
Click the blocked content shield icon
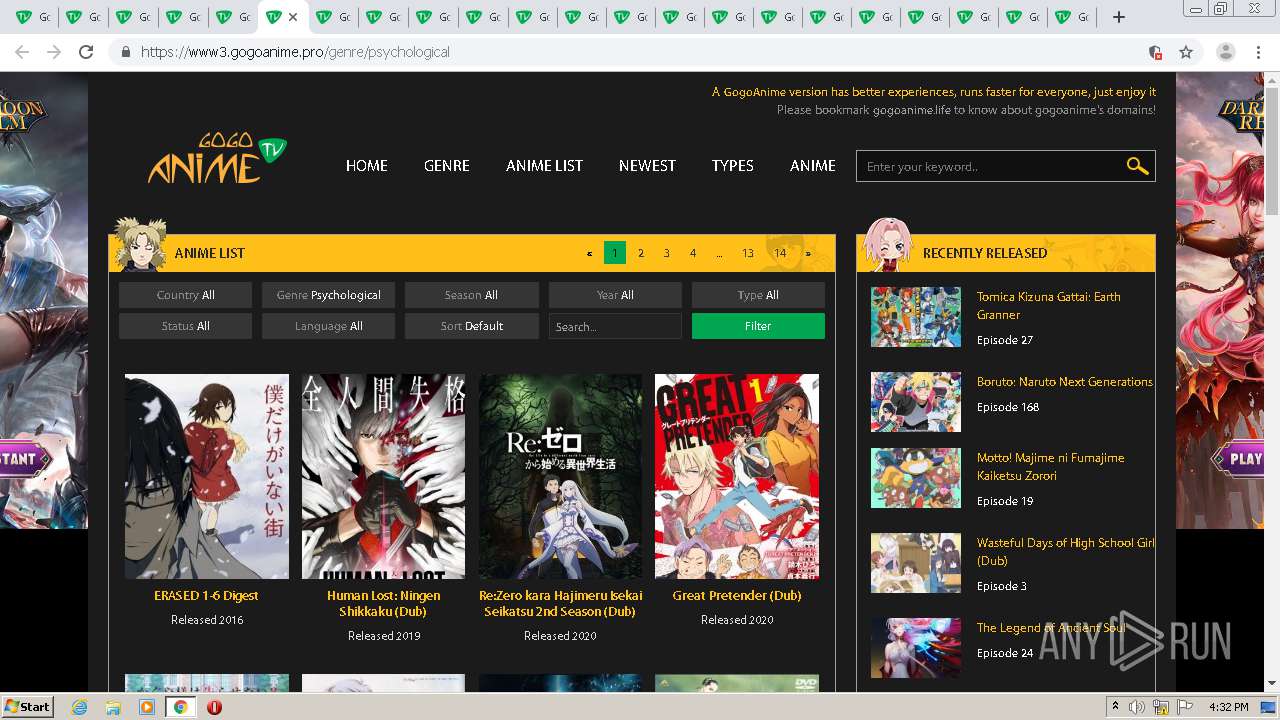(x=1155, y=52)
